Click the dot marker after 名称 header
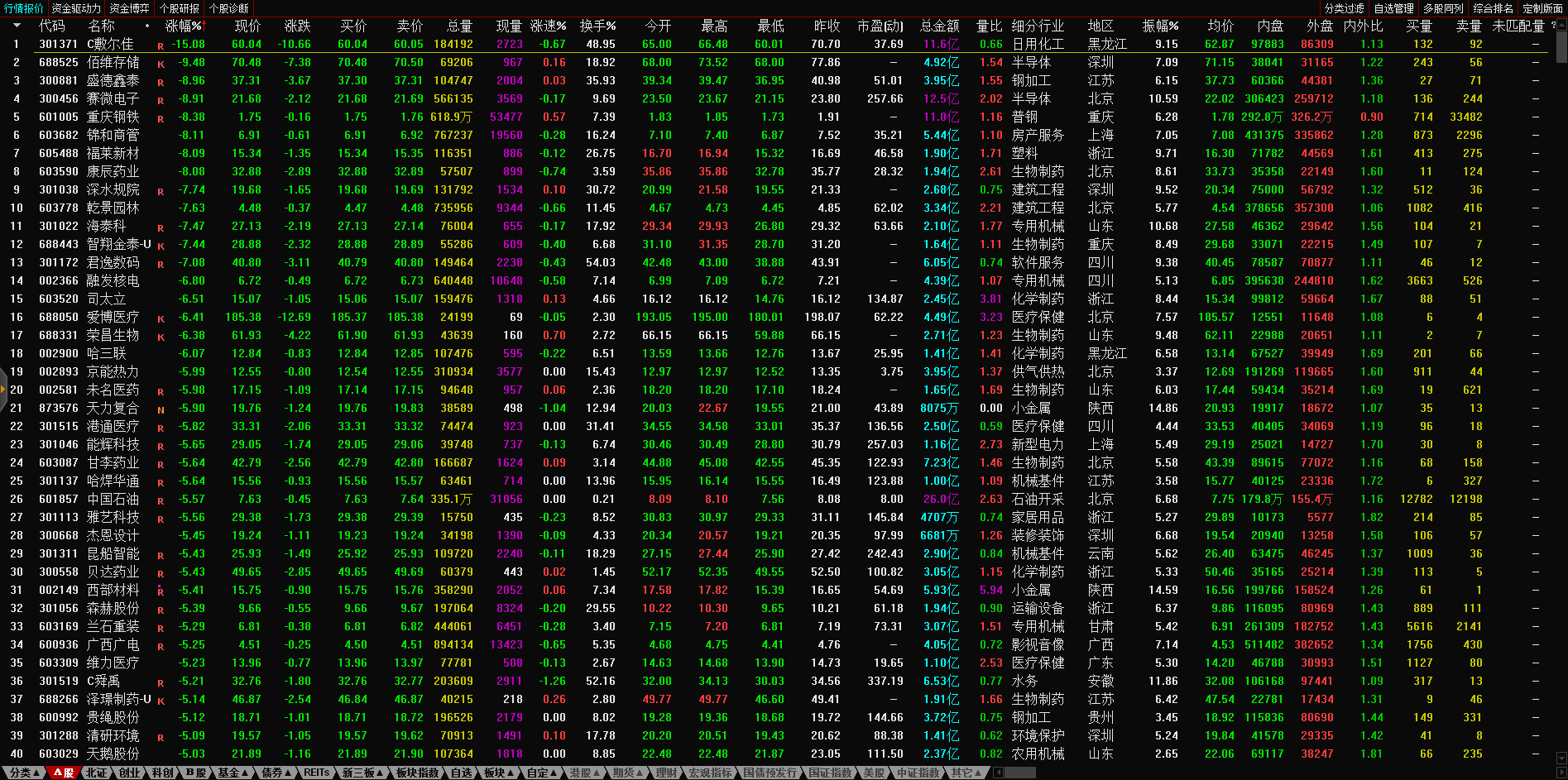Viewport: 1568px width, 780px height. pos(147,26)
